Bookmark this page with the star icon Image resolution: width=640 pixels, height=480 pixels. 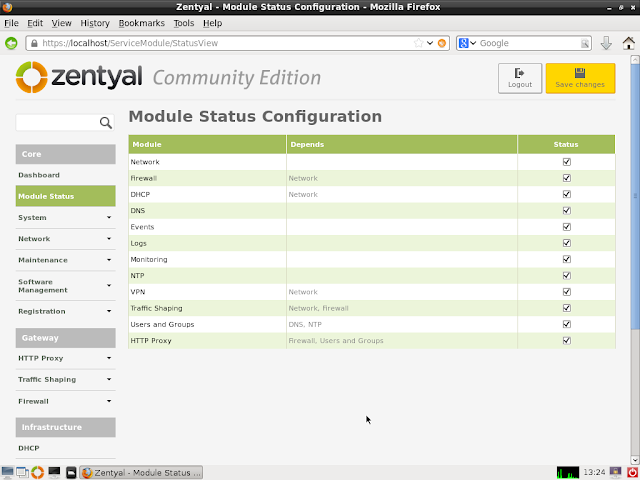coord(418,43)
